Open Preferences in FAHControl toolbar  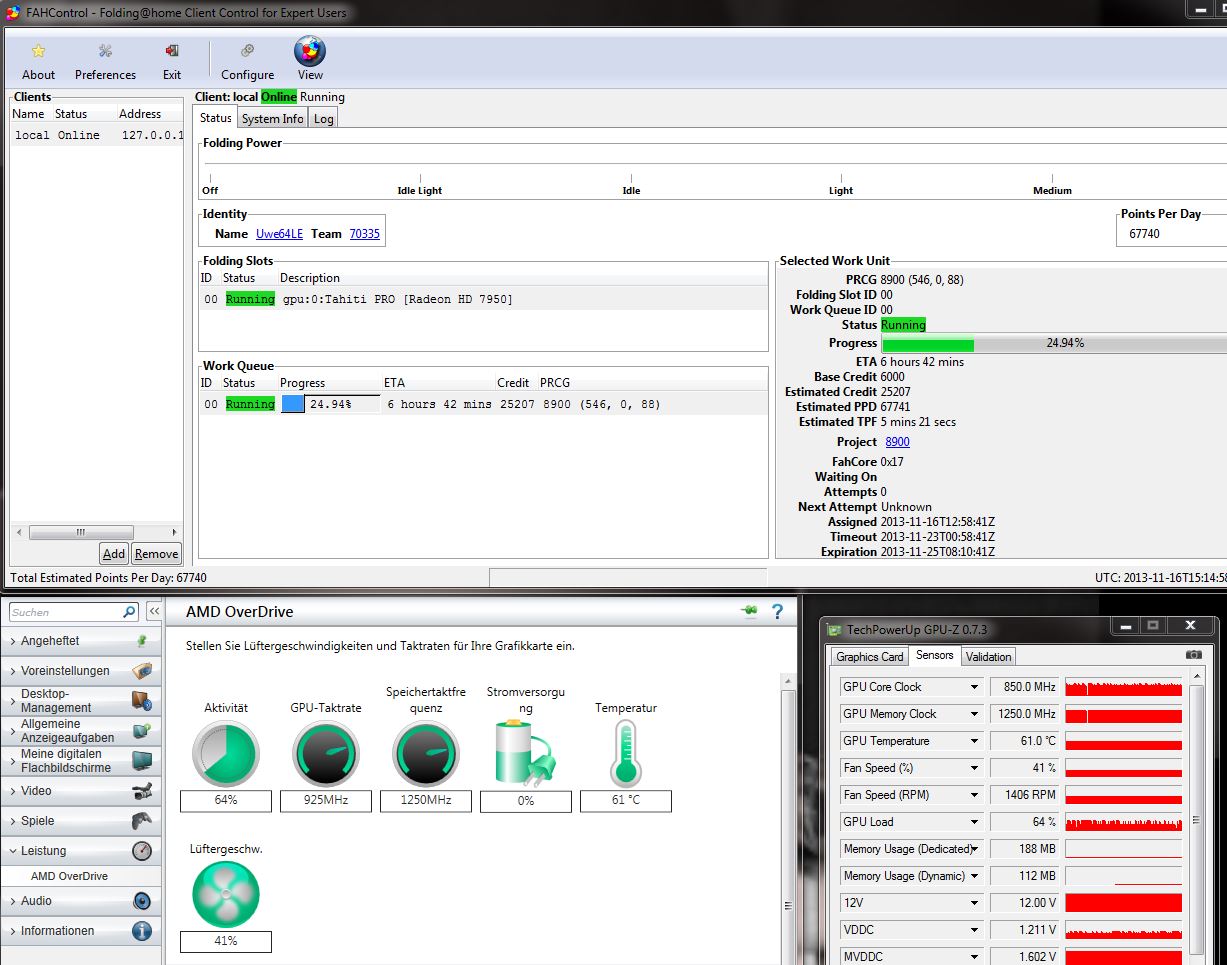105,62
